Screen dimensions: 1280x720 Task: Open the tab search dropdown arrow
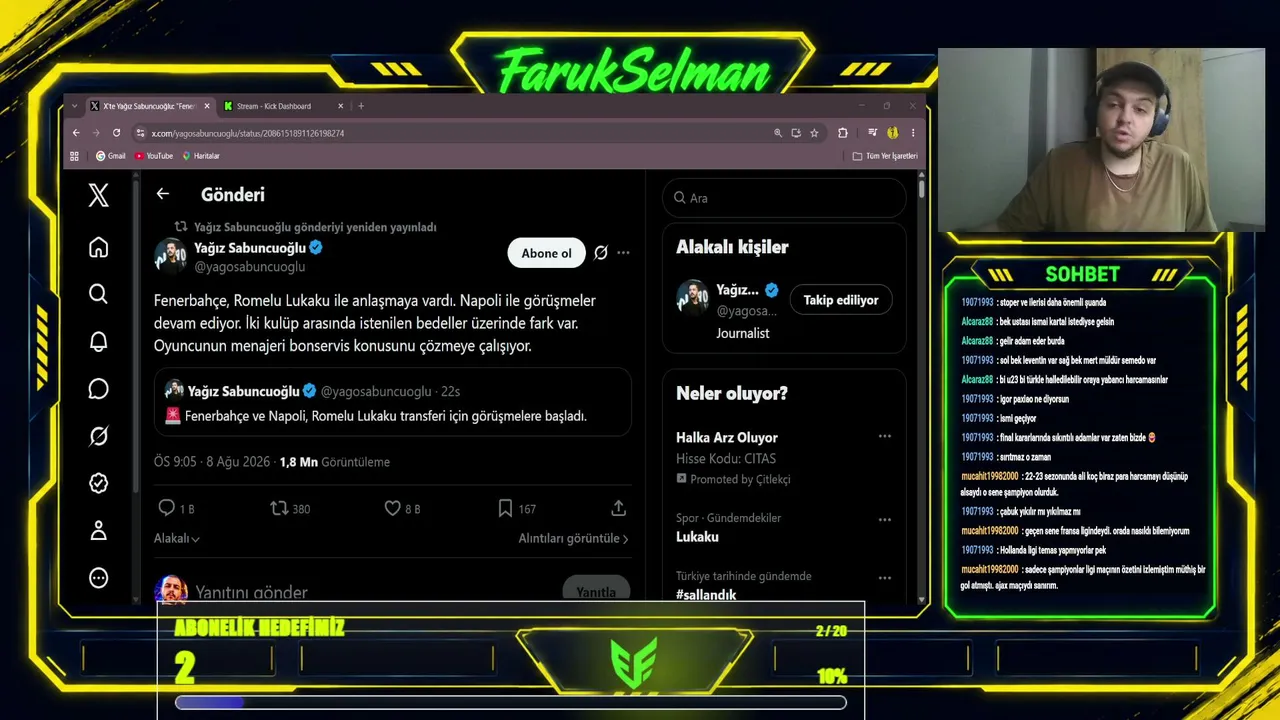click(x=74, y=106)
